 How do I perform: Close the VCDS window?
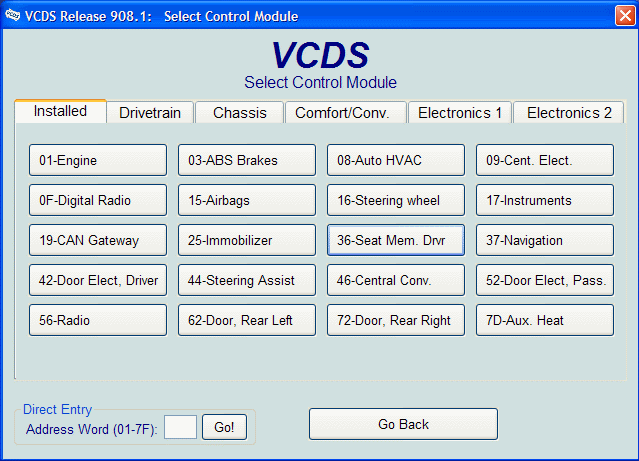point(625,15)
